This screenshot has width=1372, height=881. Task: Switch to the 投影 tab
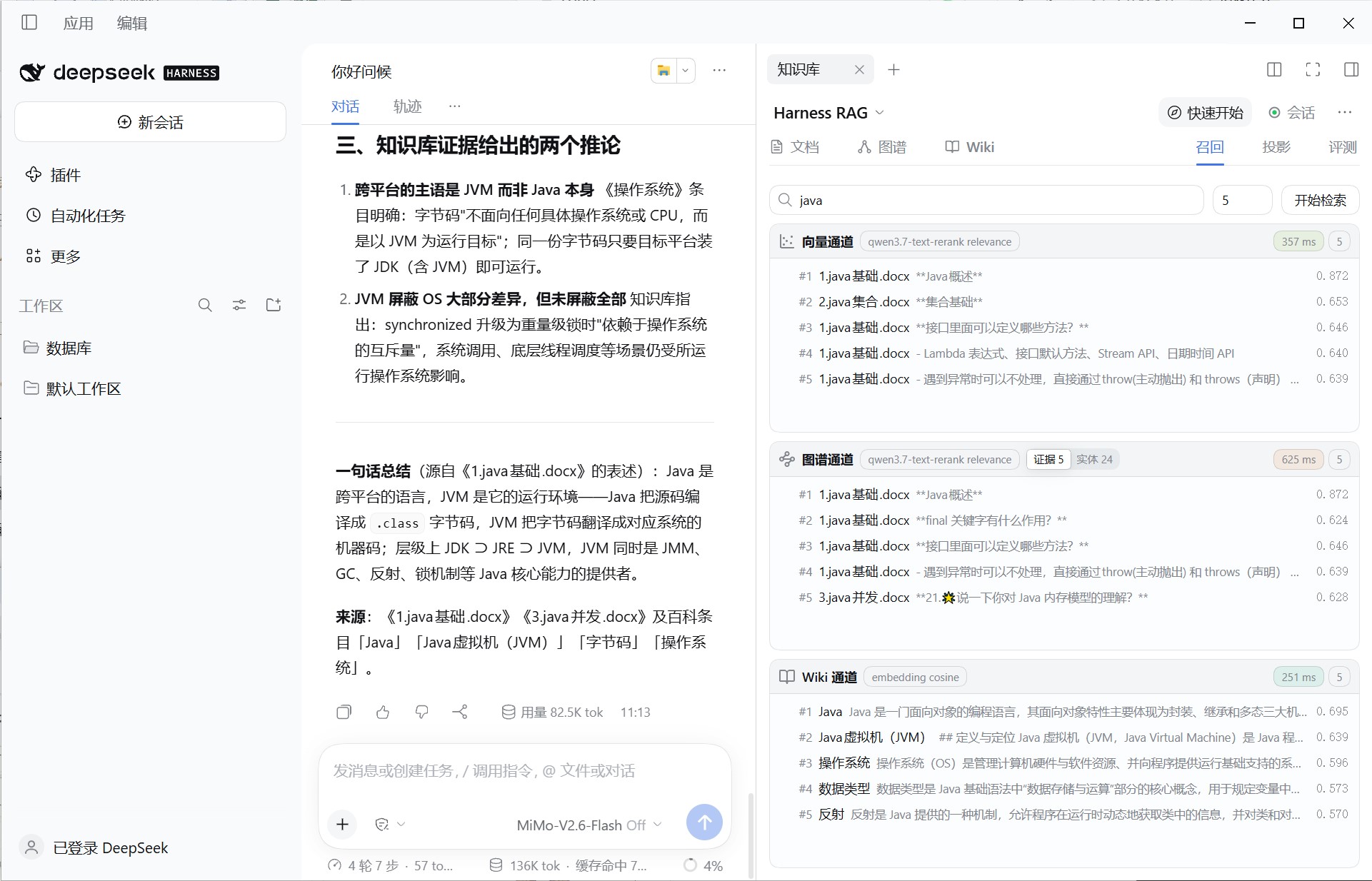[x=1276, y=147]
